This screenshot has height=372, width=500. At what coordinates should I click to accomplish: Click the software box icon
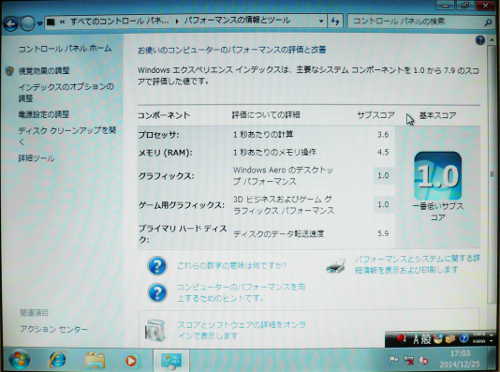155,330
